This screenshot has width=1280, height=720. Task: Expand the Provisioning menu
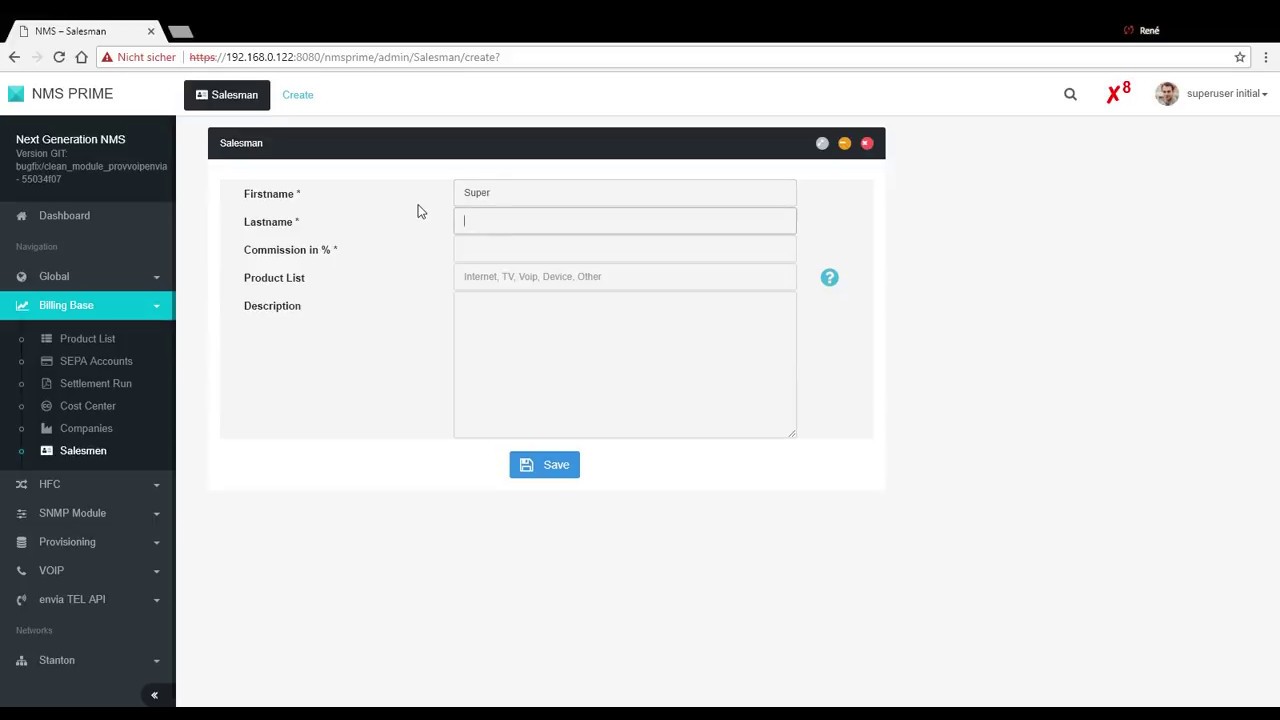[87, 543]
